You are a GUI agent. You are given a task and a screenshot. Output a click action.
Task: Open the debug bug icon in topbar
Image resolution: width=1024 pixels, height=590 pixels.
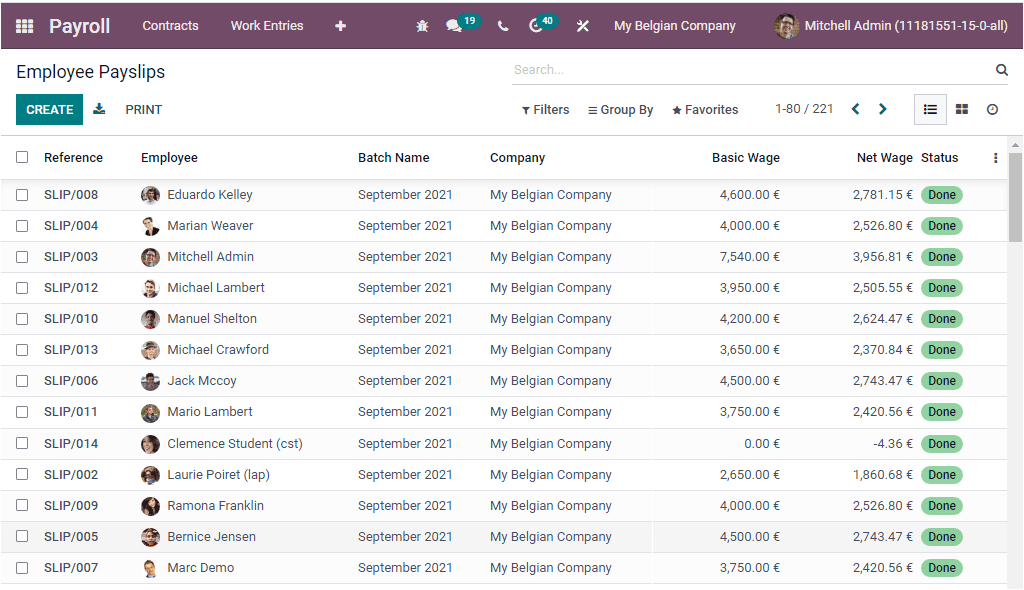tap(421, 25)
